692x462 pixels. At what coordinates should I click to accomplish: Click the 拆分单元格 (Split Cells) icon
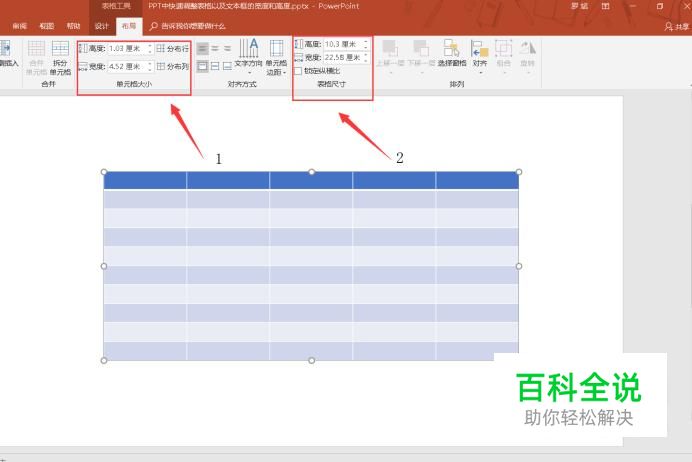point(60,49)
